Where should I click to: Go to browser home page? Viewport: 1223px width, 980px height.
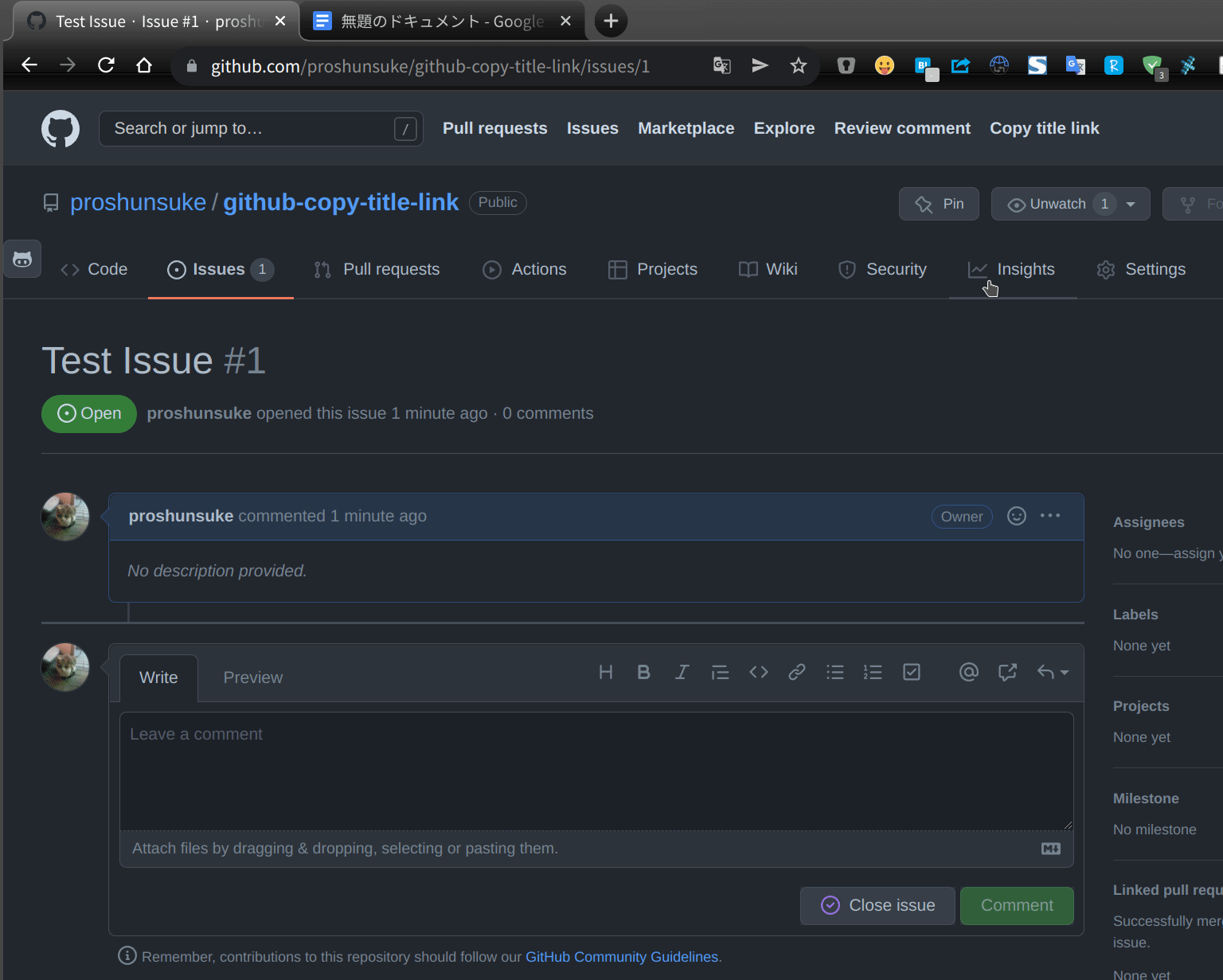[x=144, y=65]
